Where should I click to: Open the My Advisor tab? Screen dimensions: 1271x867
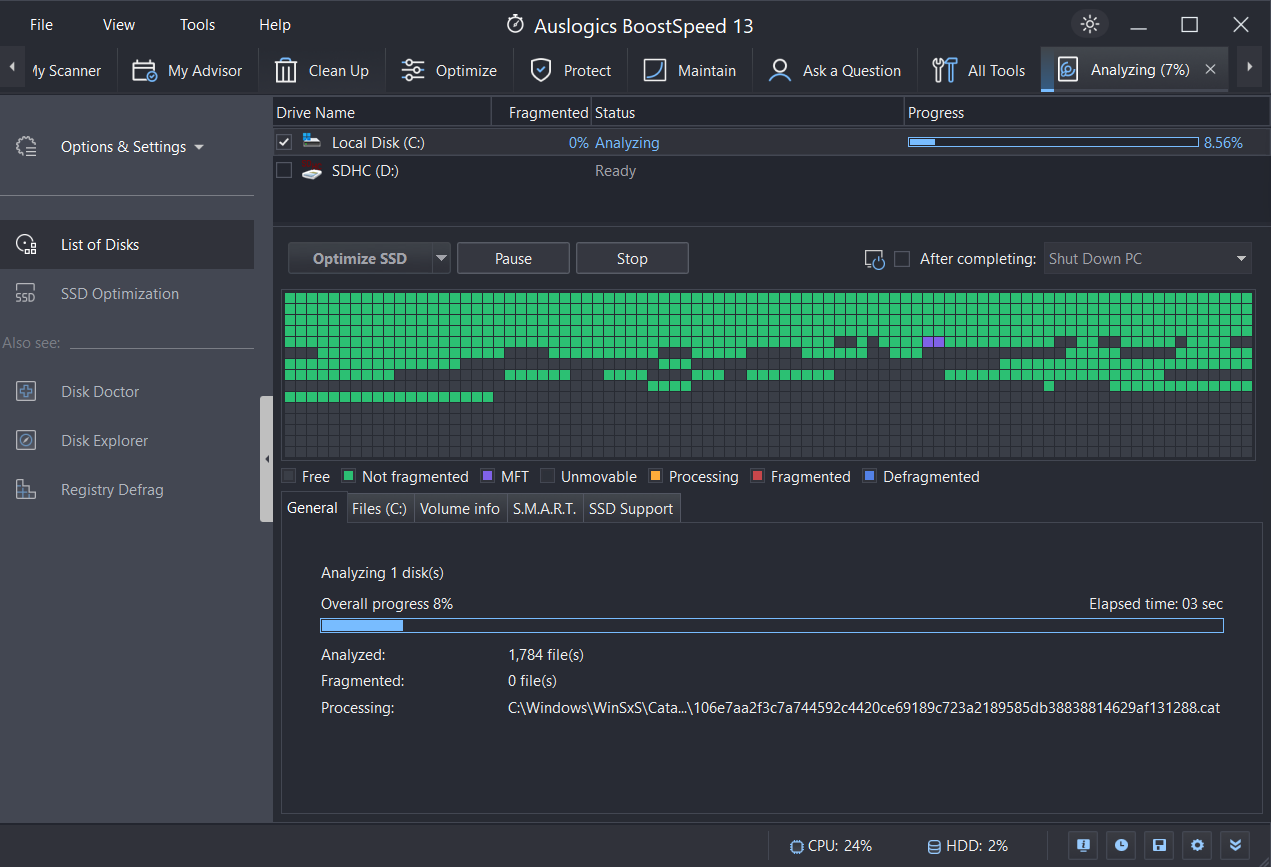click(x=187, y=70)
